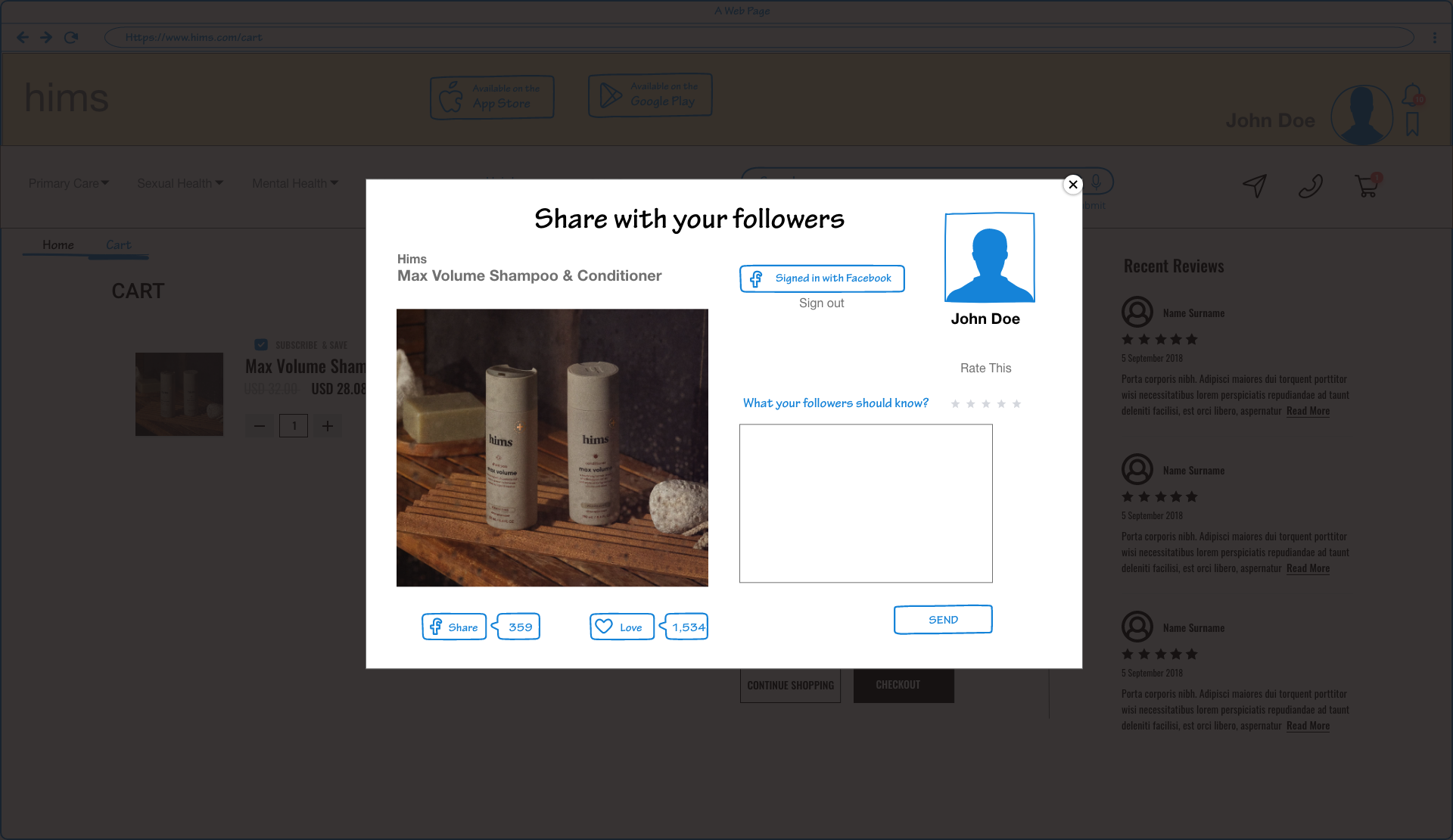Click the John Doe header avatar
Viewport: 1453px width, 840px height.
pos(1362,115)
